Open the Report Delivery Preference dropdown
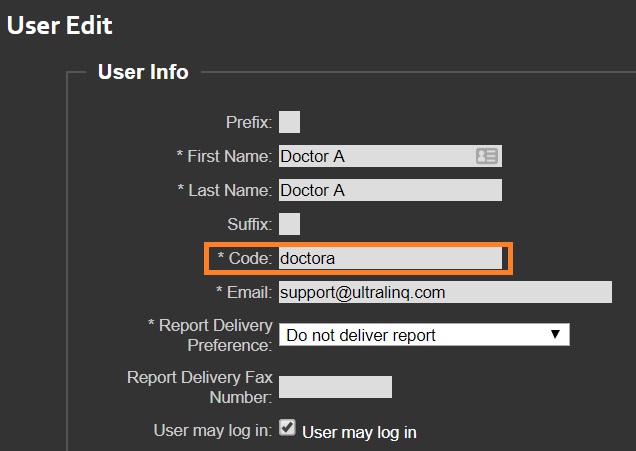 [424, 335]
